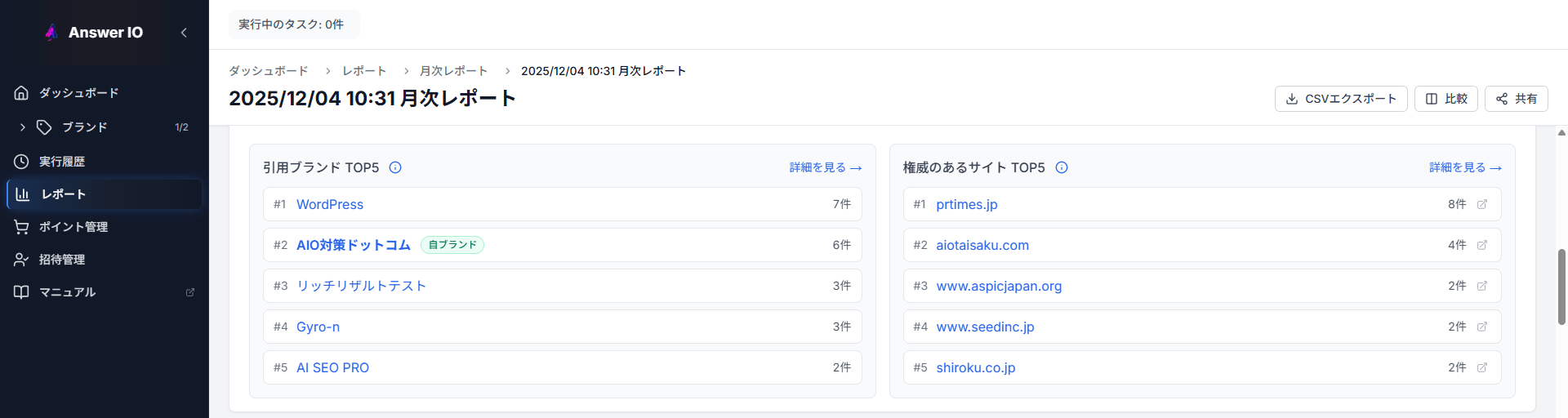Collapse the sidebar with the chevron icon
The width and height of the screenshot is (1568, 418).
pyautogui.click(x=184, y=33)
